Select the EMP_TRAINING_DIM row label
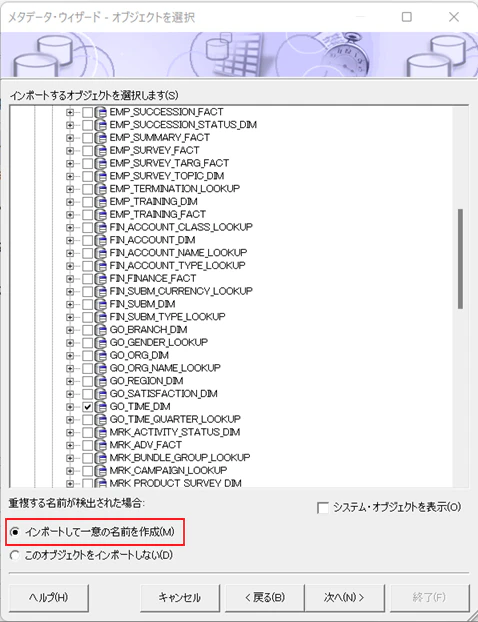The height and width of the screenshot is (622, 478). point(154,201)
